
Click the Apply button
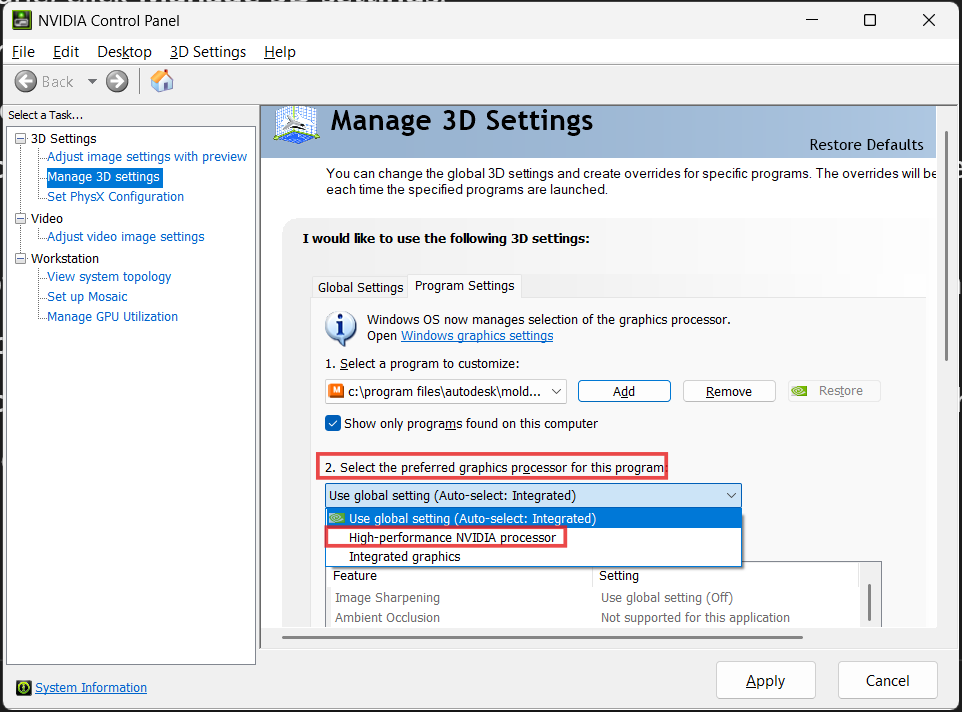coord(766,680)
